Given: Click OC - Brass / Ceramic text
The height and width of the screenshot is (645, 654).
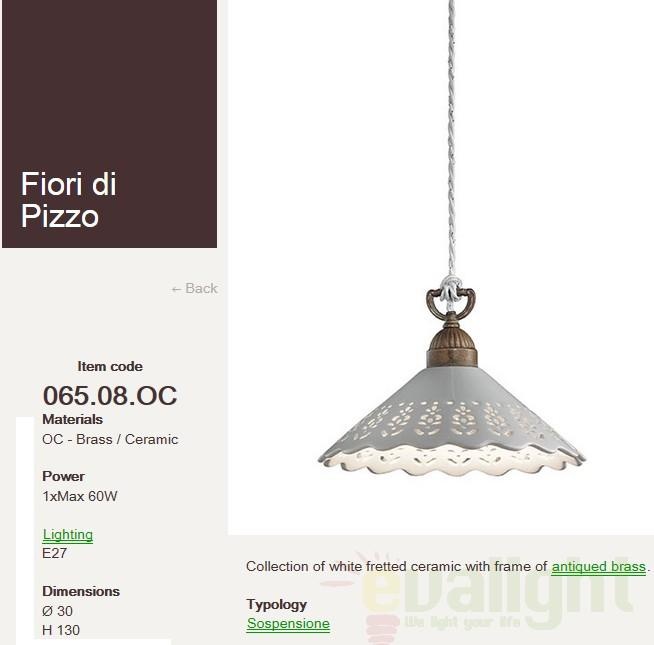Looking at the screenshot, I should [x=110, y=439].
